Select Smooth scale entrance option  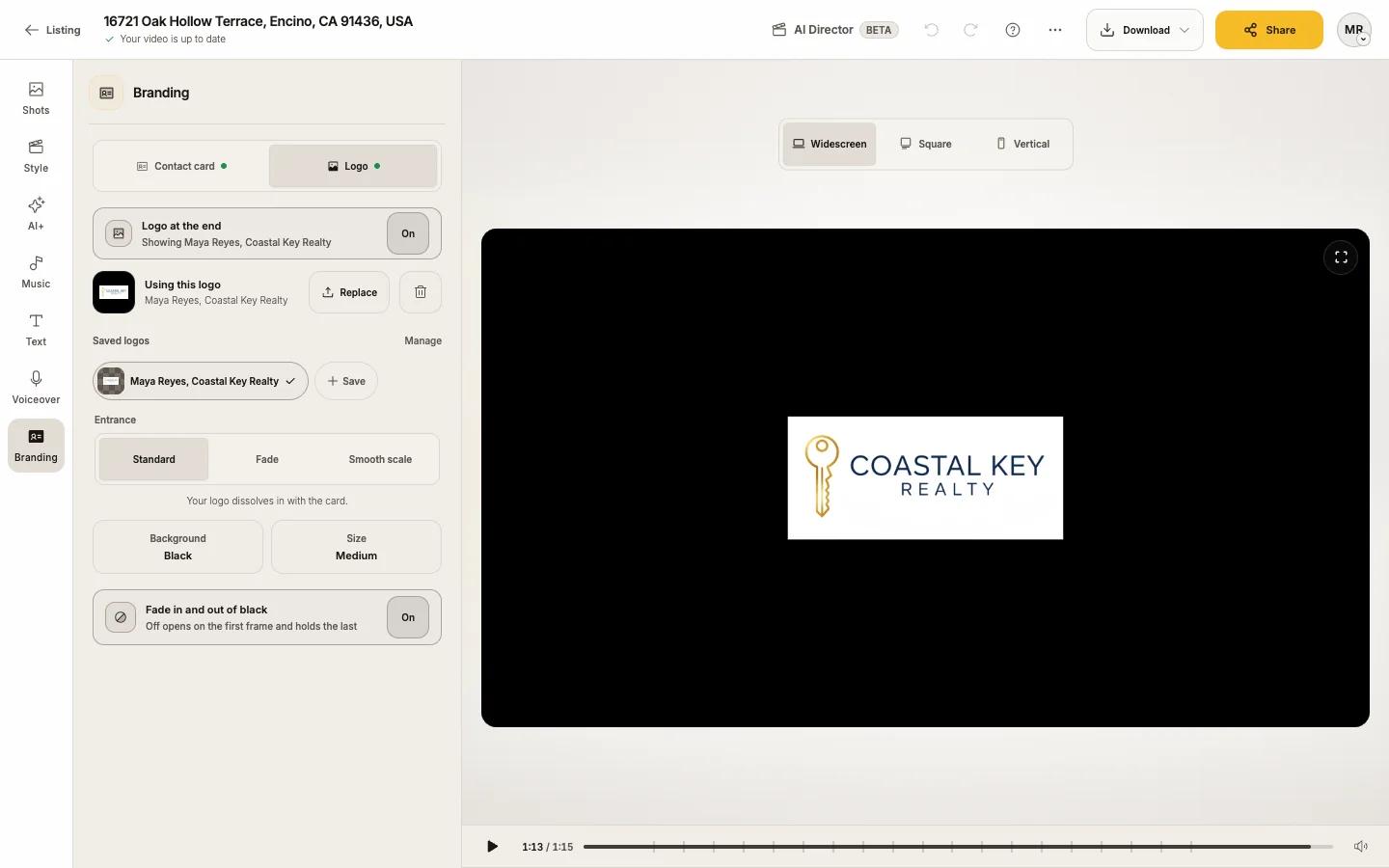click(x=380, y=459)
